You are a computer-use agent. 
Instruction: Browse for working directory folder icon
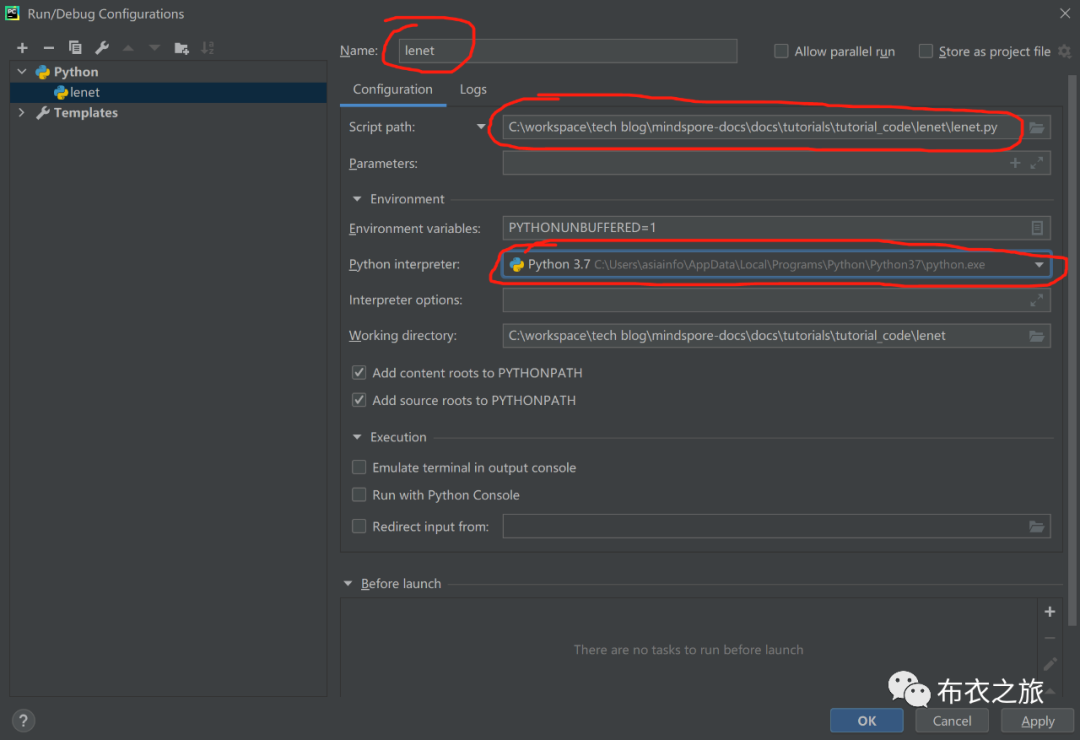[1037, 336]
